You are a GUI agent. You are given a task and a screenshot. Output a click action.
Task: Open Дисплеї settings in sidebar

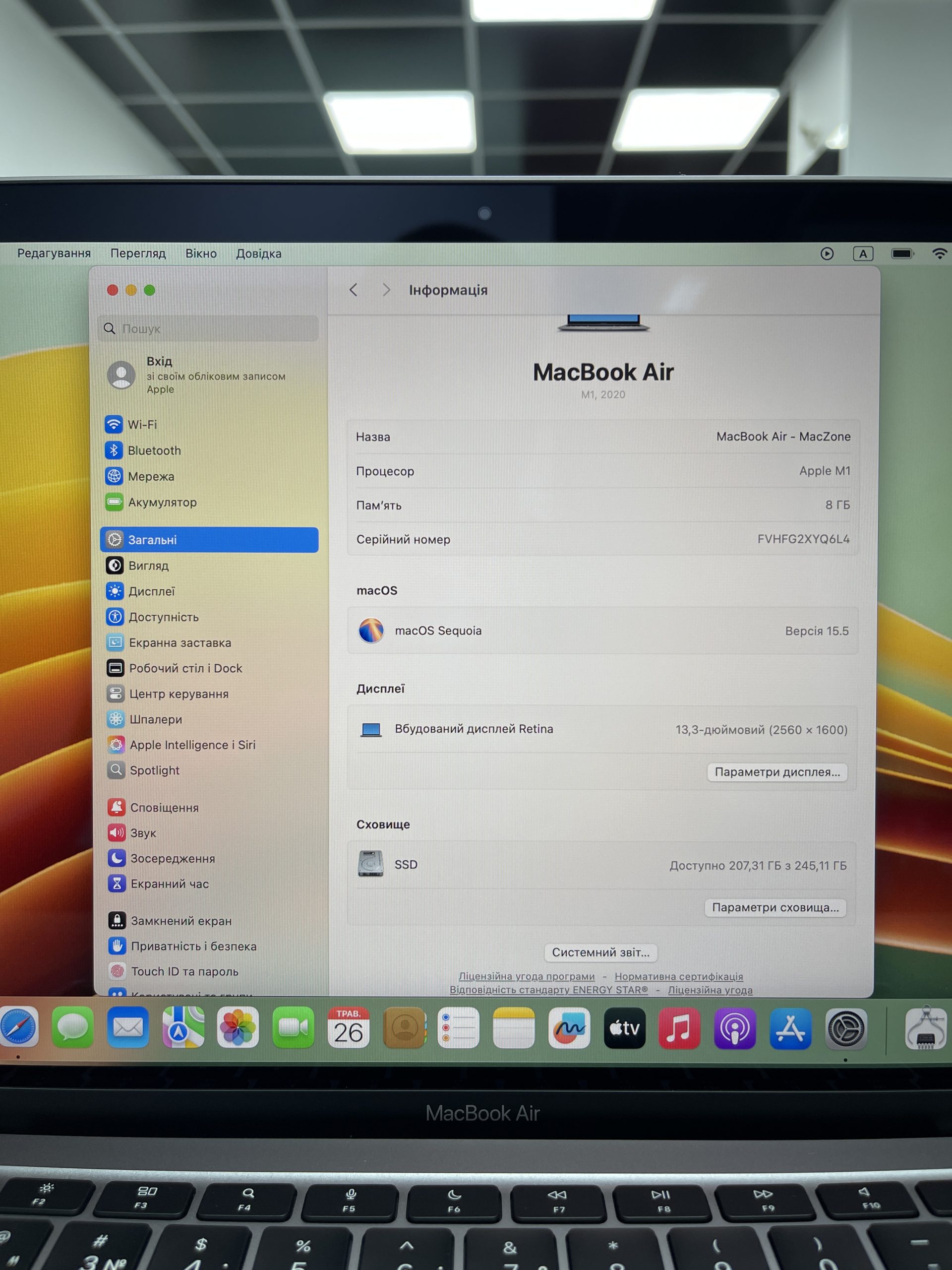pos(141,591)
